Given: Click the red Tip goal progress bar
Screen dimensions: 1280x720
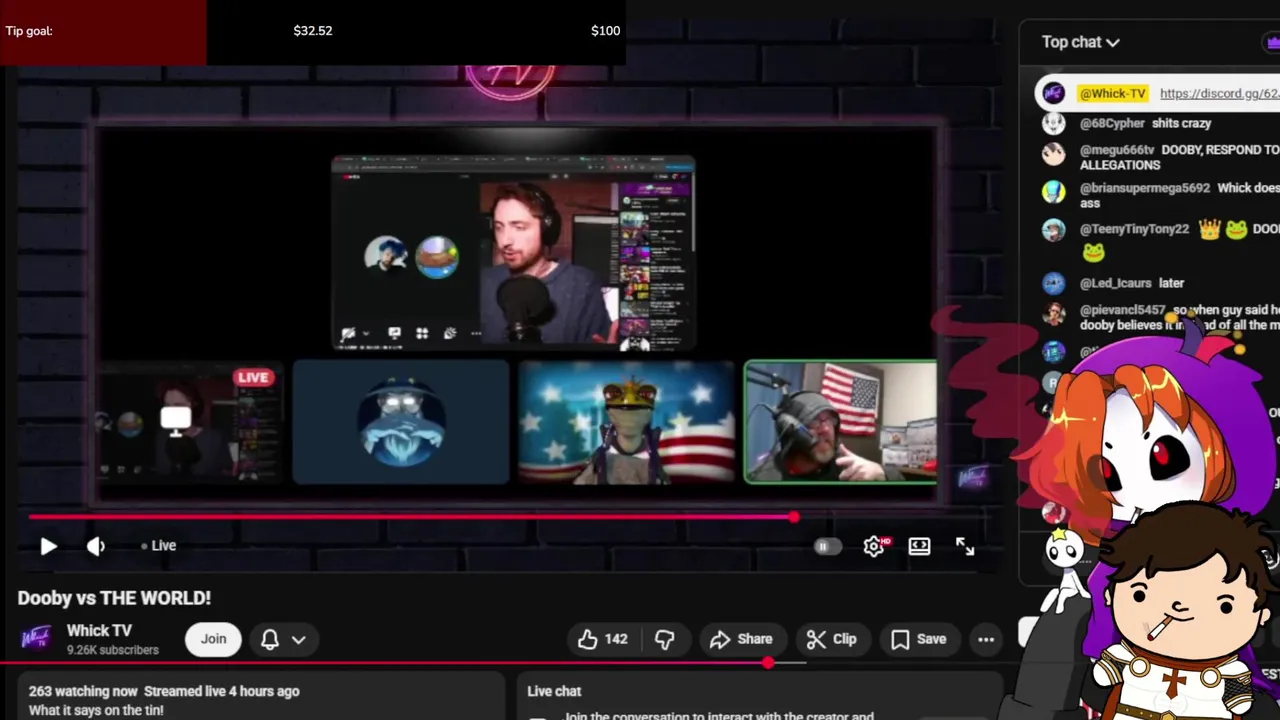Looking at the screenshot, I should (x=103, y=32).
